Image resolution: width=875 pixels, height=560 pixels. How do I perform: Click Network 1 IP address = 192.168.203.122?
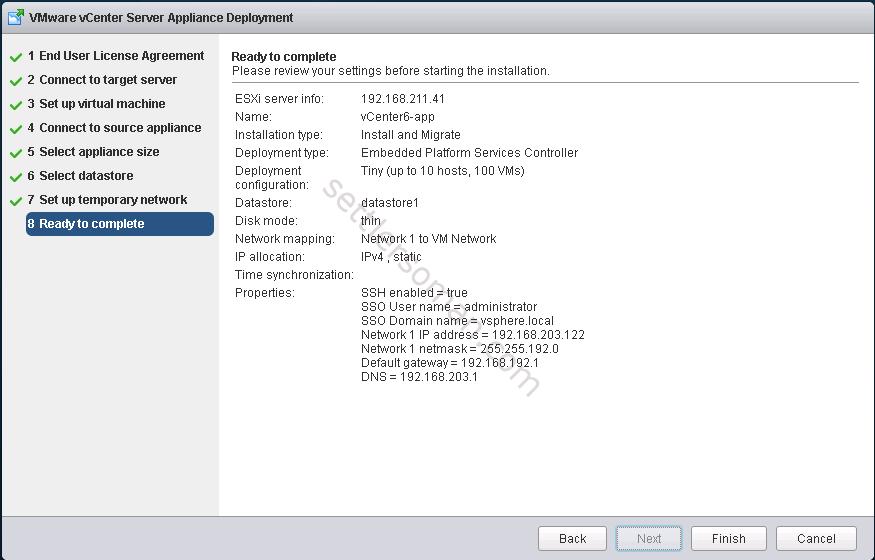[x=473, y=335]
